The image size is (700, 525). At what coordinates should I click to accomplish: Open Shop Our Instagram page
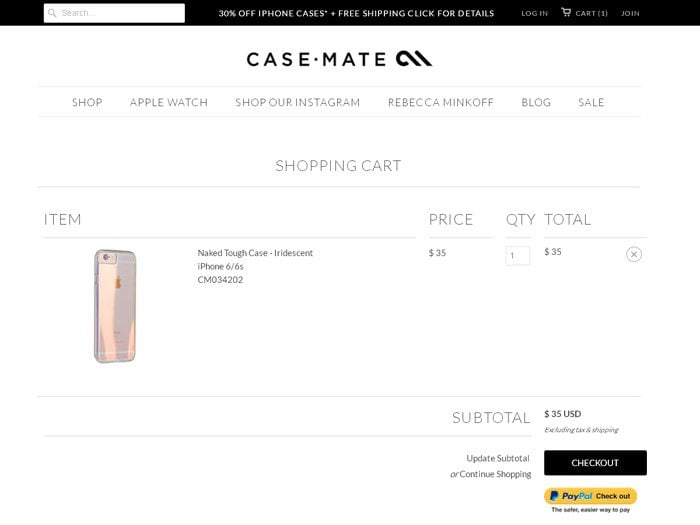(298, 102)
